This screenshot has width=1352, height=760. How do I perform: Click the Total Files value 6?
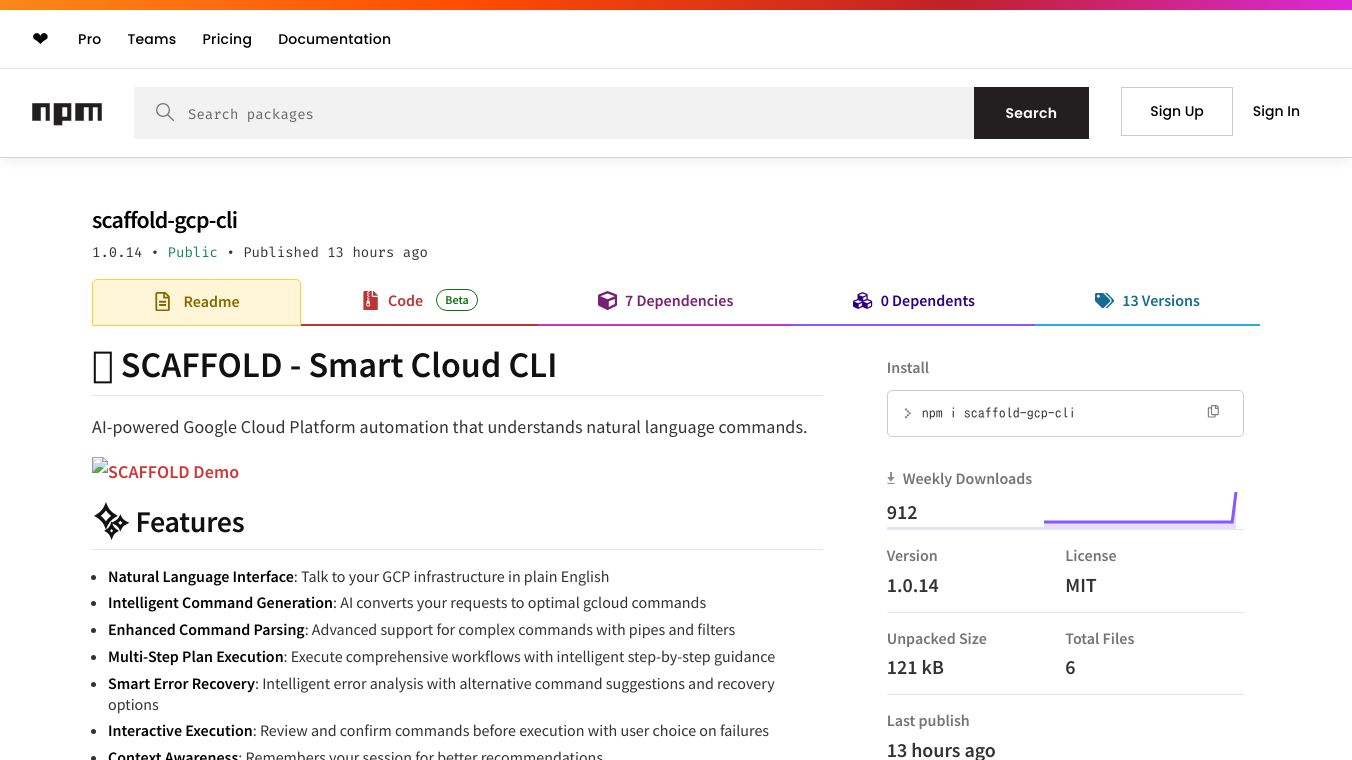point(1070,667)
